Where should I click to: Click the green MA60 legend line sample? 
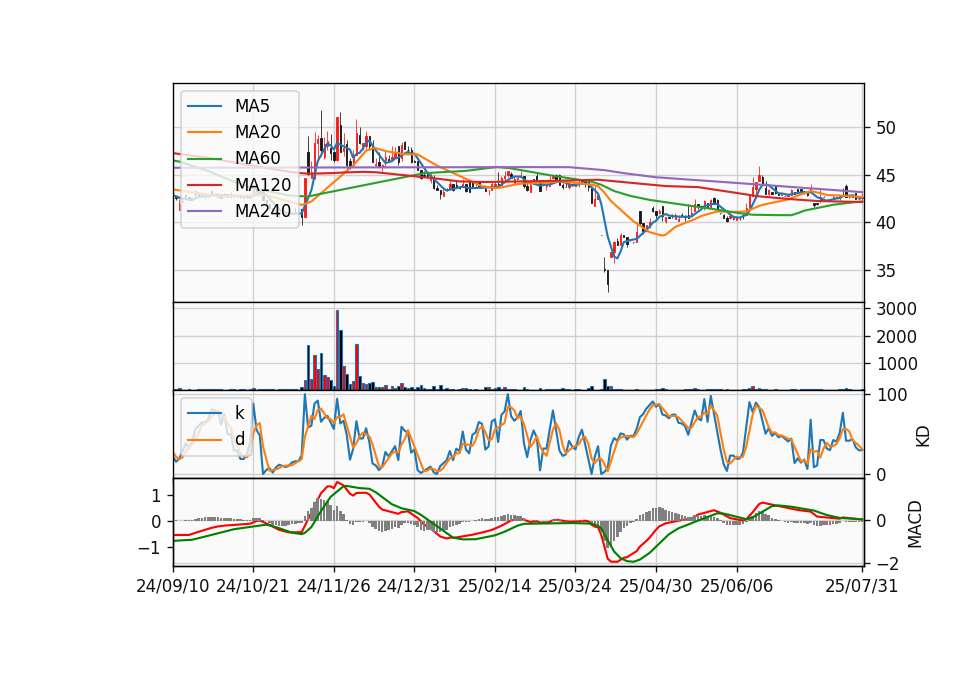204,159
